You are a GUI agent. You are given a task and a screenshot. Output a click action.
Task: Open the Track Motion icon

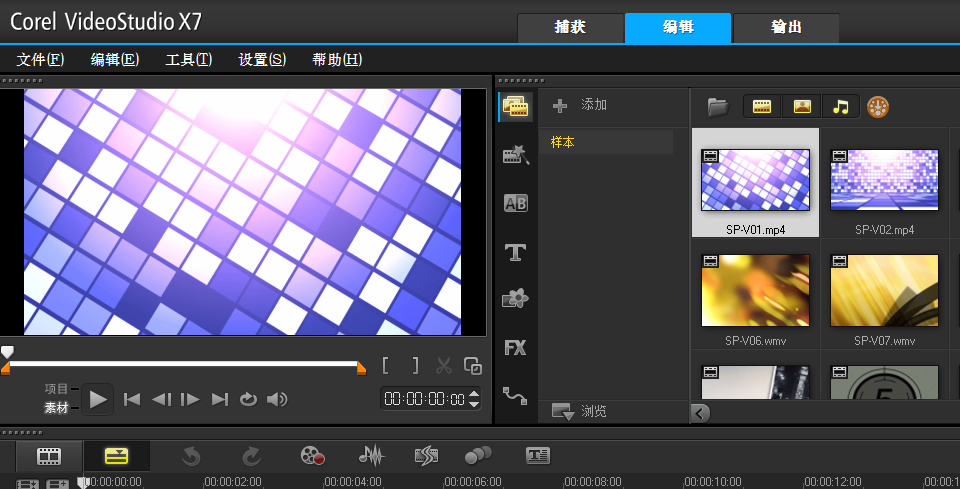(x=478, y=456)
